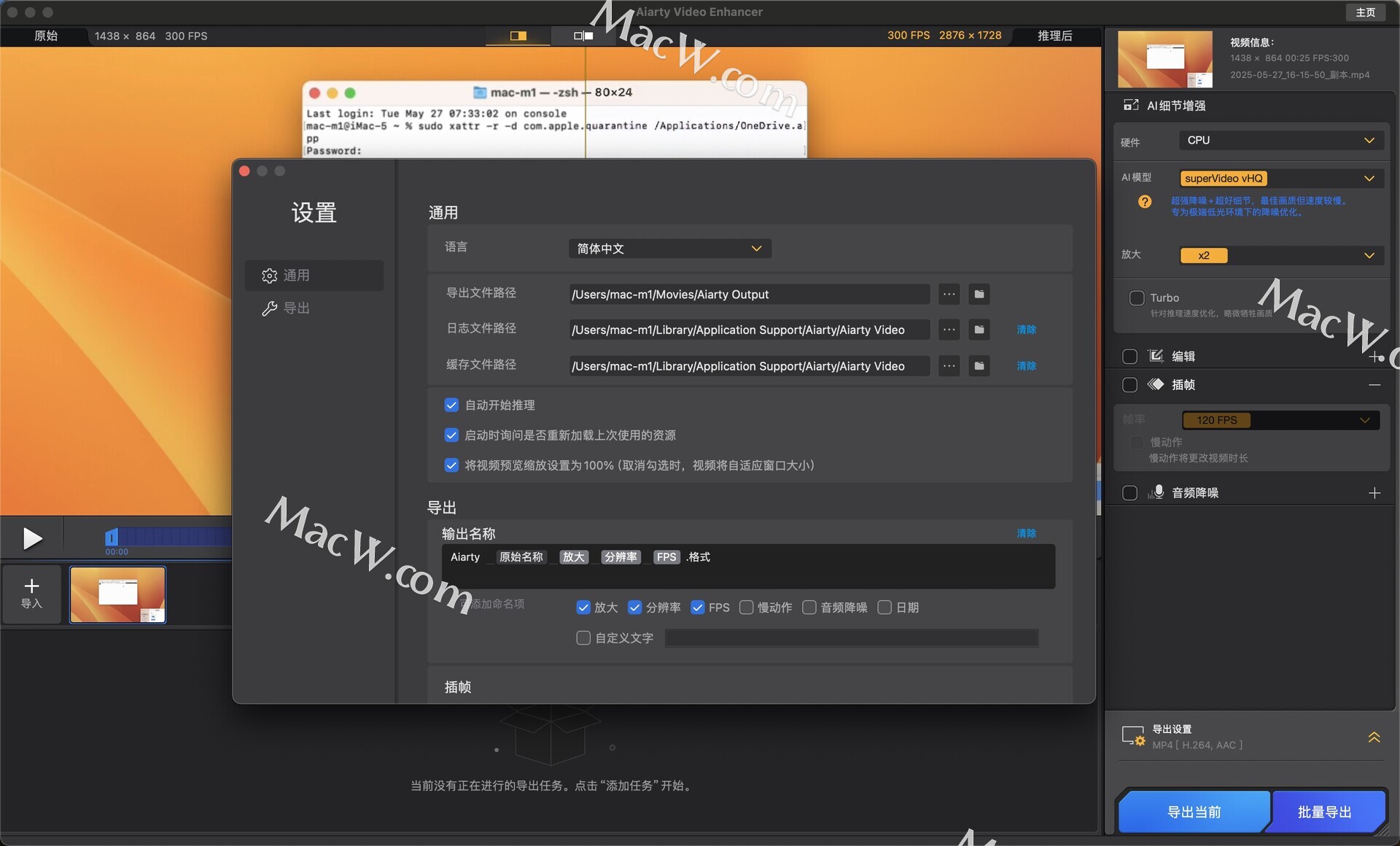Click 分辨率 tag in output name

point(621,557)
